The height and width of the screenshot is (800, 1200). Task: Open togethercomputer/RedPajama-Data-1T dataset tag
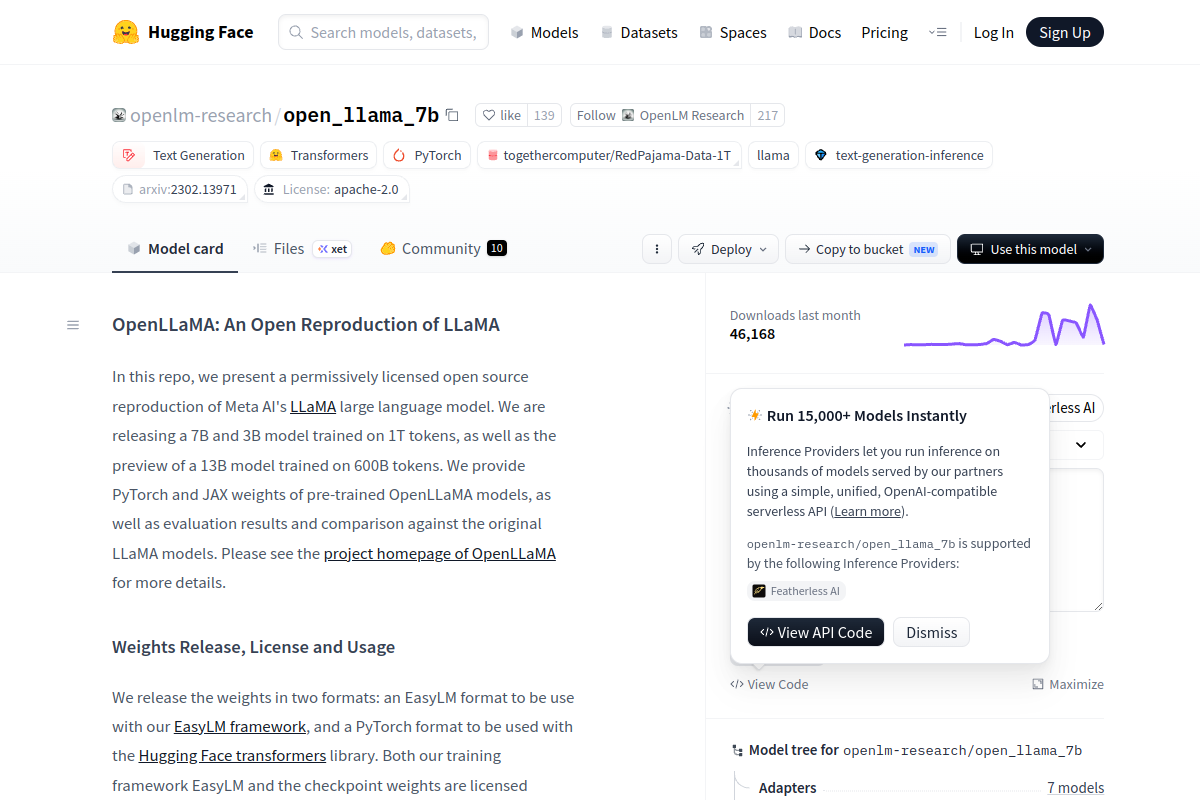[610, 155]
